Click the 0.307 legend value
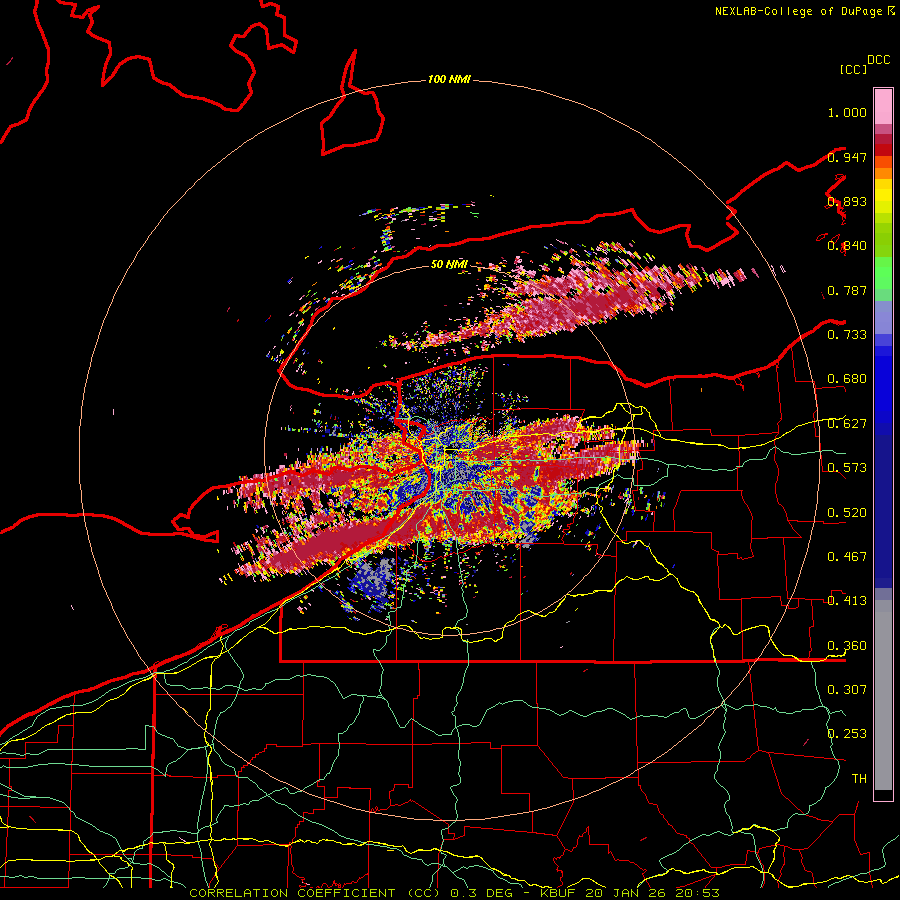900x900 pixels. [847, 689]
